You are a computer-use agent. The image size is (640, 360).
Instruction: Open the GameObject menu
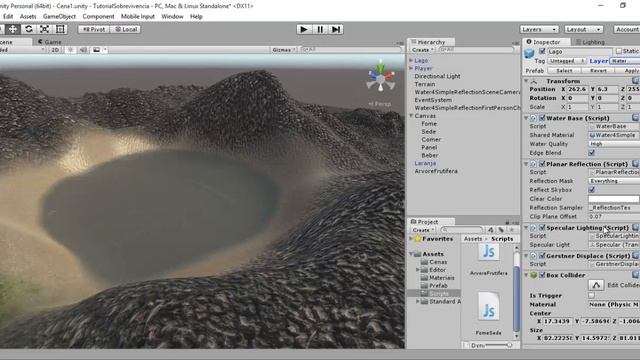coord(59,16)
